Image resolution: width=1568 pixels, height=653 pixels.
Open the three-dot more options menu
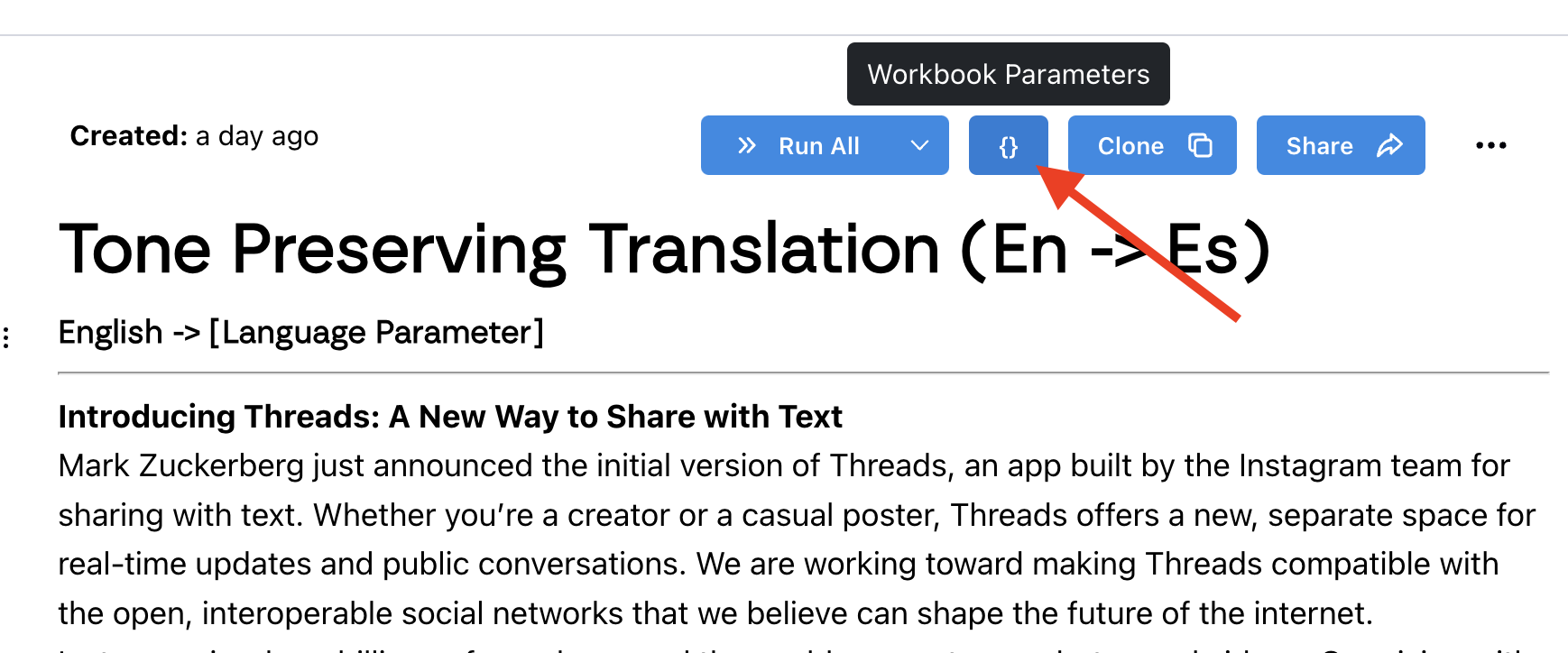pos(1490,145)
